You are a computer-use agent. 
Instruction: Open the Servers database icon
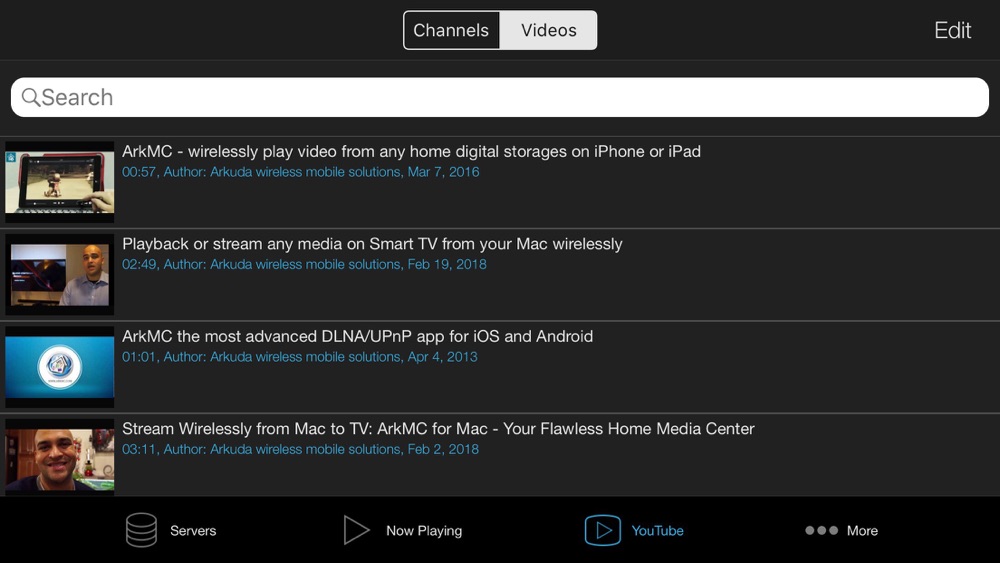click(x=141, y=530)
